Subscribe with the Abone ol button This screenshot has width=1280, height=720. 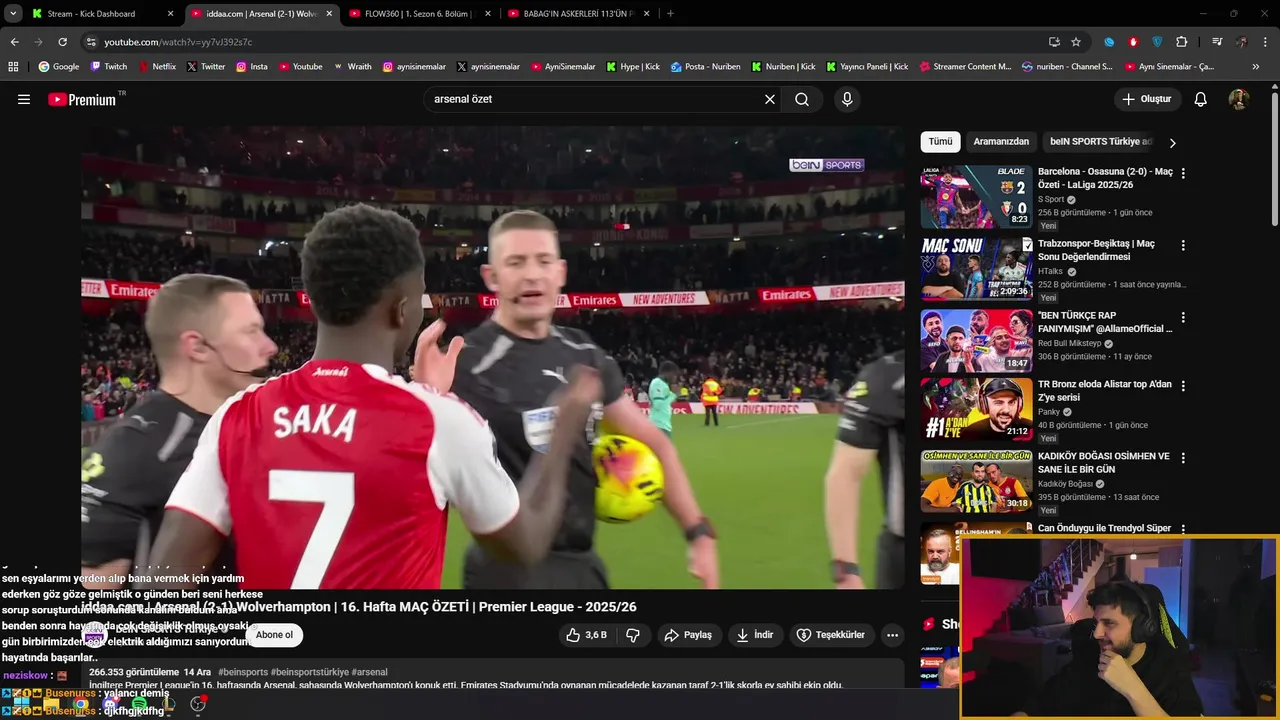pyautogui.click(x=274, y=635)
